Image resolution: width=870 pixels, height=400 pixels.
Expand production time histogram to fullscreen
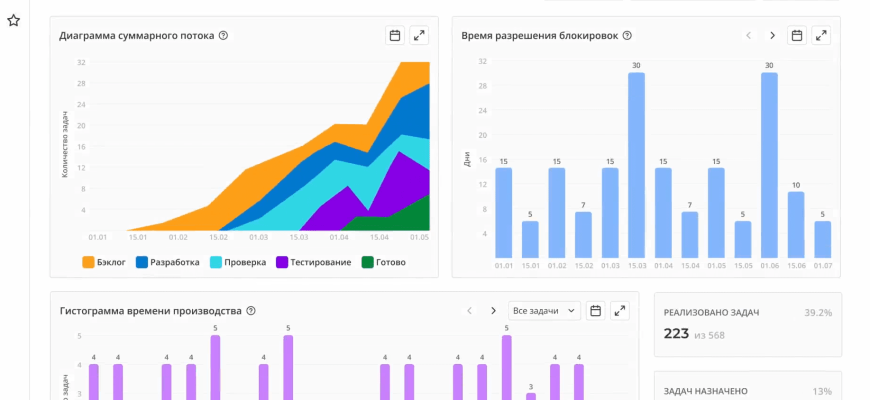coord(620,311)
